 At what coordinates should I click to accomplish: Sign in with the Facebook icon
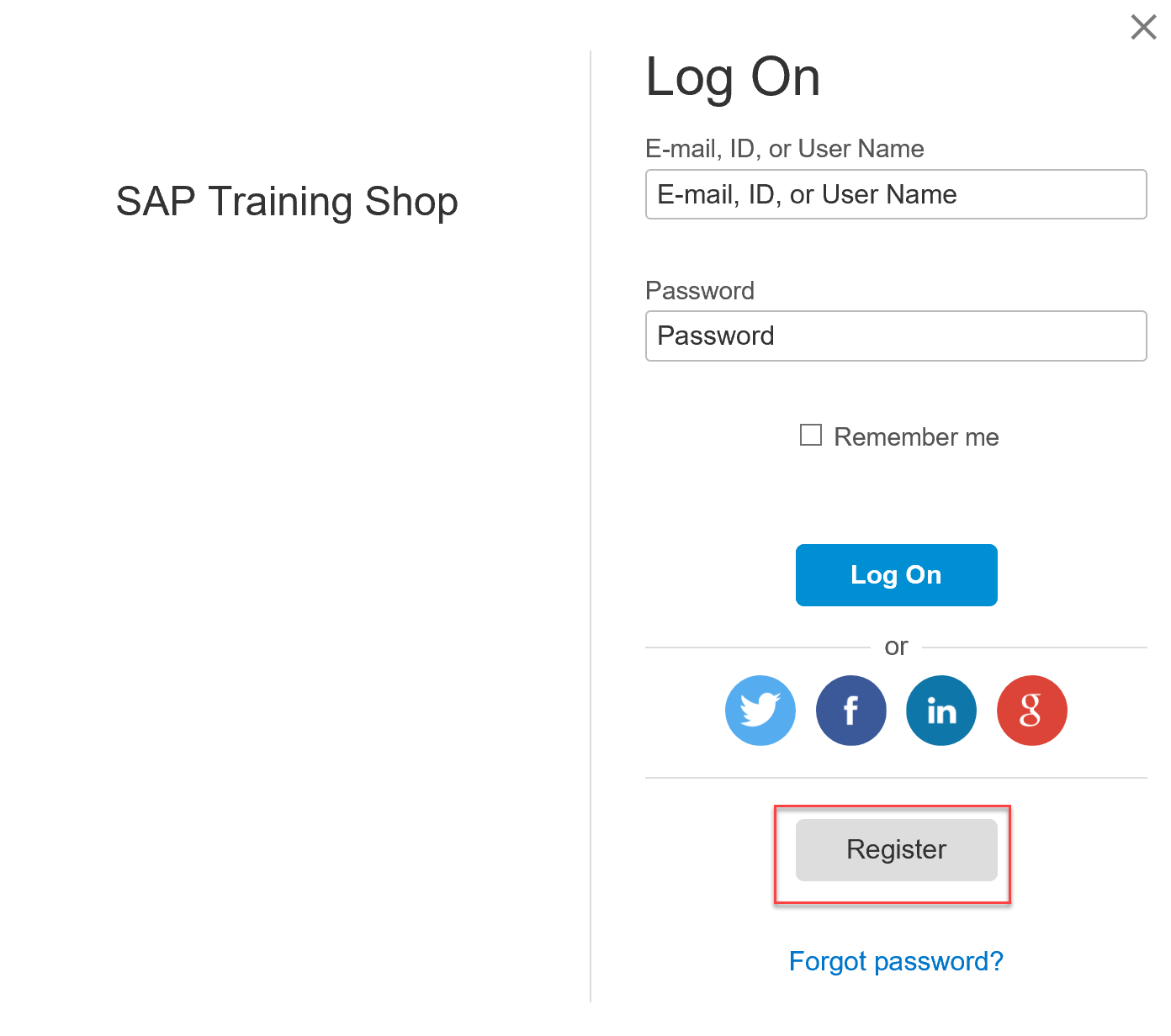click(850, 711)
